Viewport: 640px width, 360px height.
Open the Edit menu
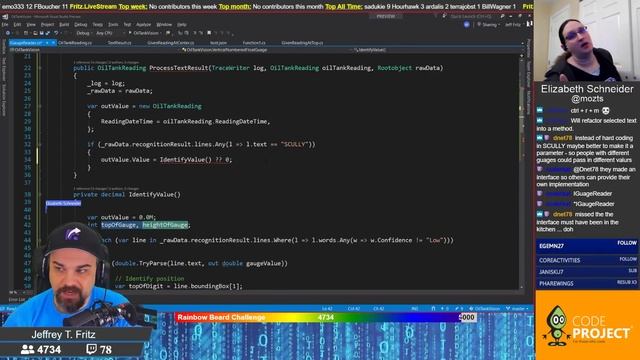click(19, 25)
